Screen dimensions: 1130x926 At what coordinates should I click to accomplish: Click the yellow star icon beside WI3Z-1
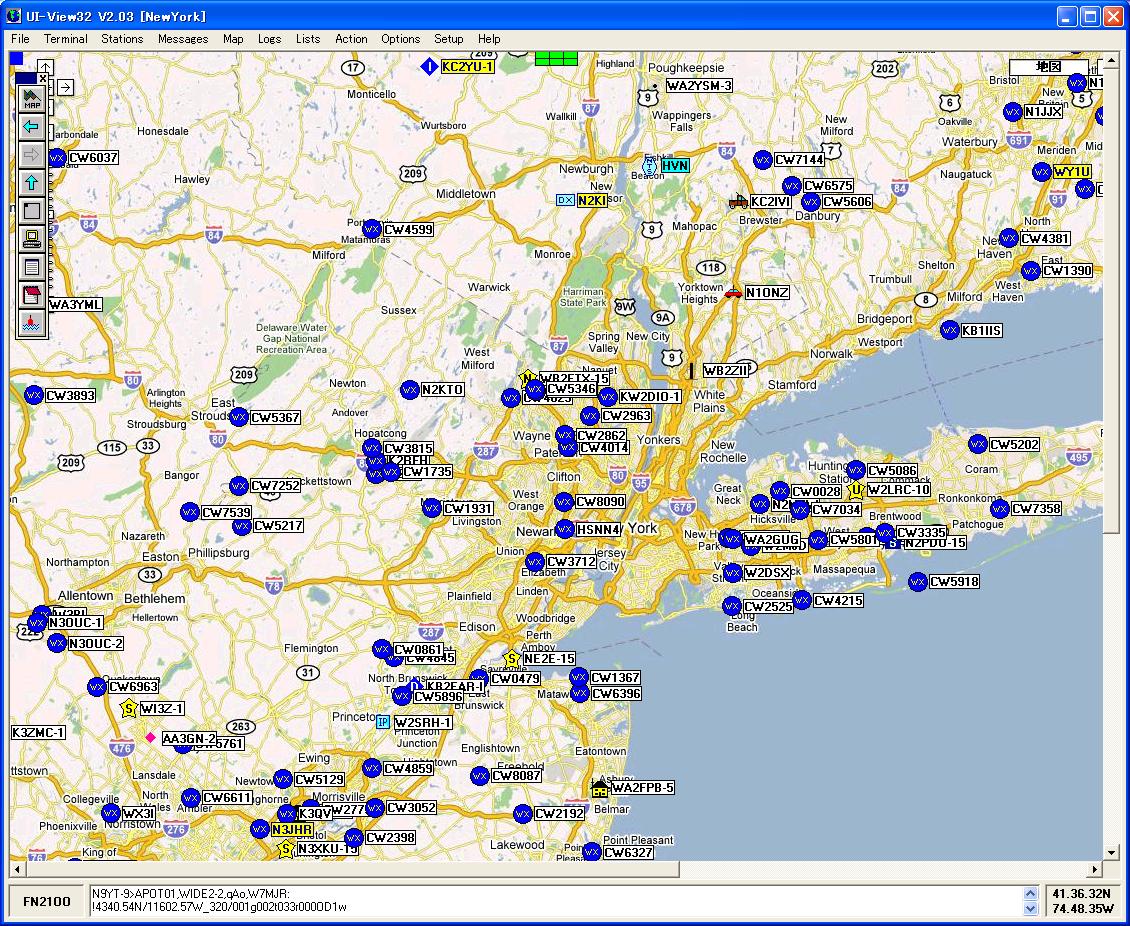click(128, 708)
